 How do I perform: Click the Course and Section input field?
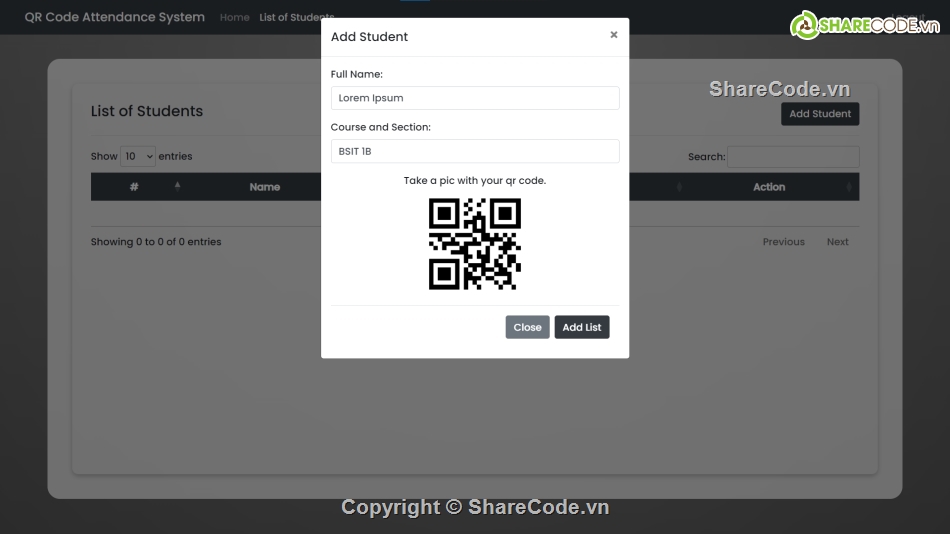pos(475,152)
